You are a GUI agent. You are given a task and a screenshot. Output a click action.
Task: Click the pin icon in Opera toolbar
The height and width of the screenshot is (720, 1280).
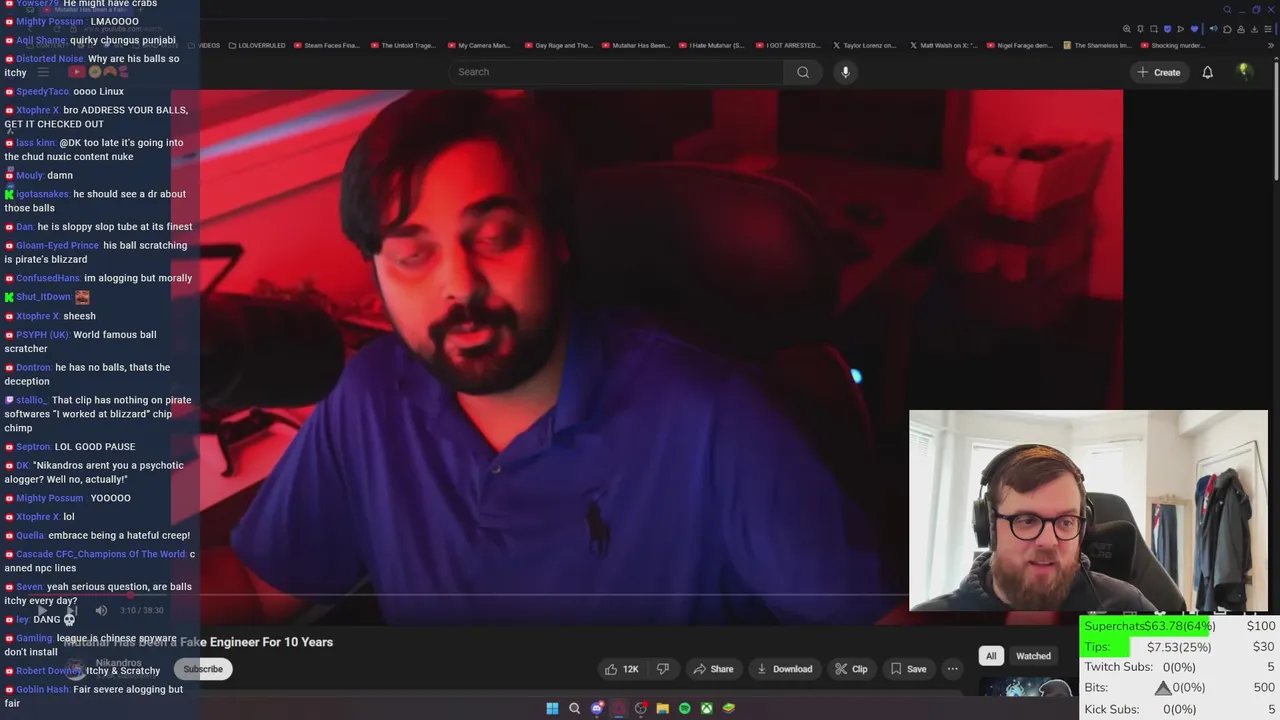click(x=1140, y=29)
